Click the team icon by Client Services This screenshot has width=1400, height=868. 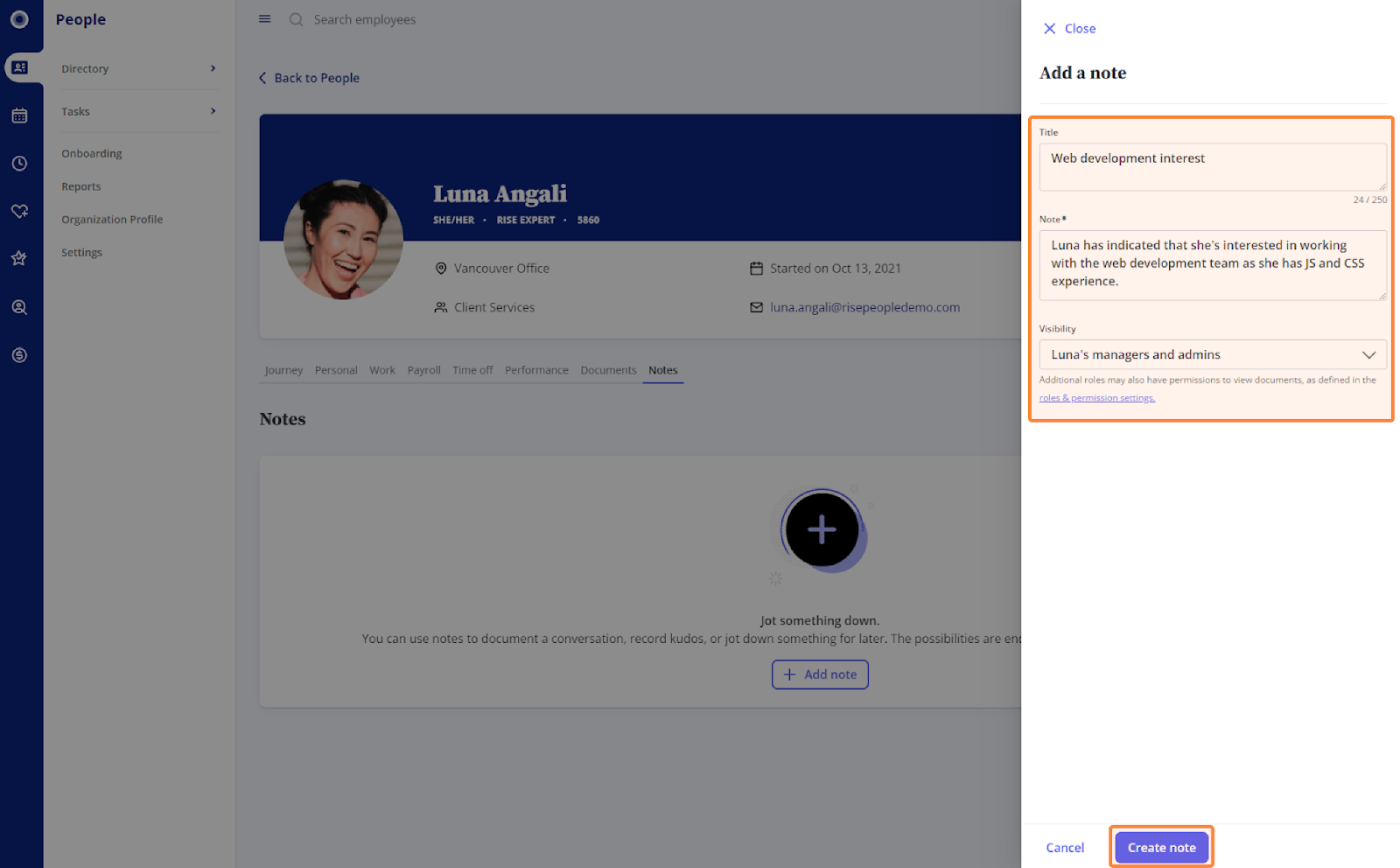[x=441, y=307]
